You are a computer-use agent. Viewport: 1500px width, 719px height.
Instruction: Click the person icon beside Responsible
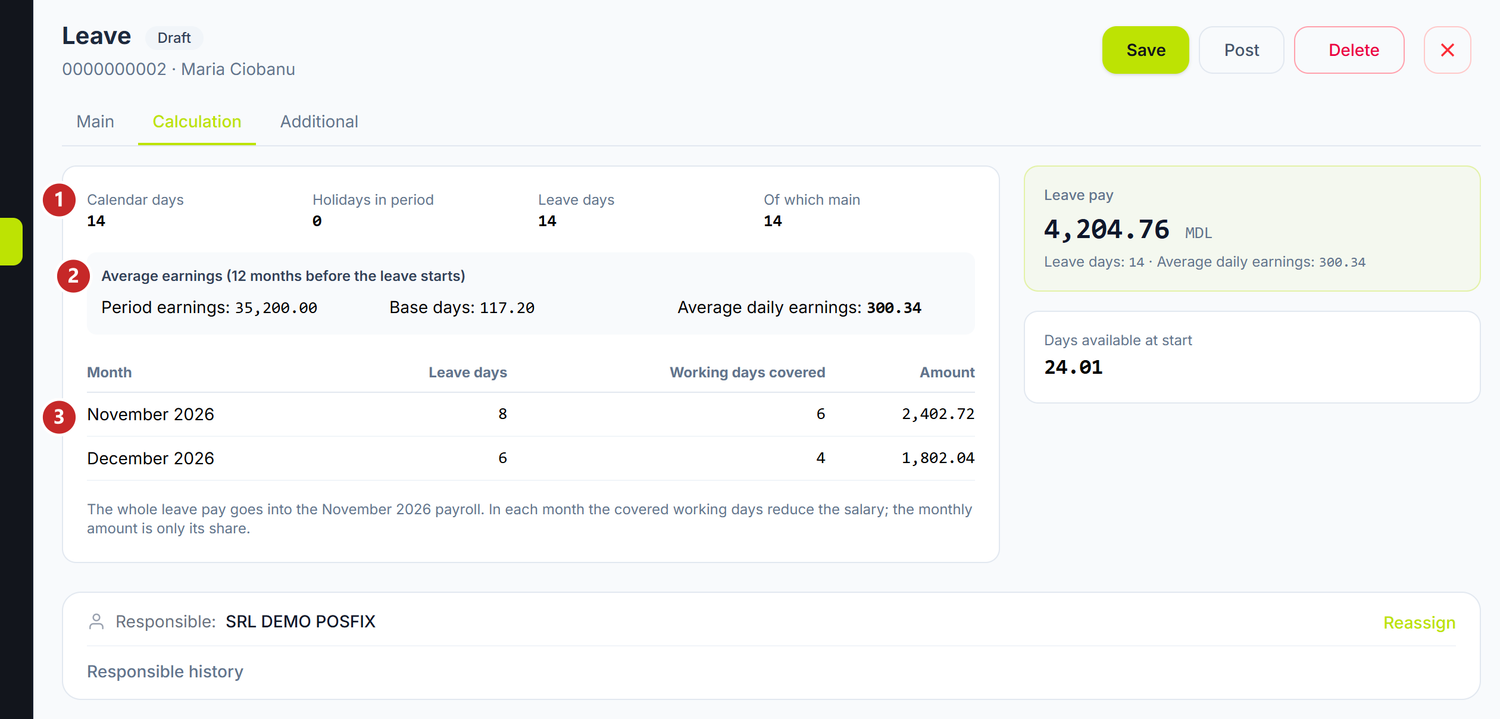(x=96, y=622)
